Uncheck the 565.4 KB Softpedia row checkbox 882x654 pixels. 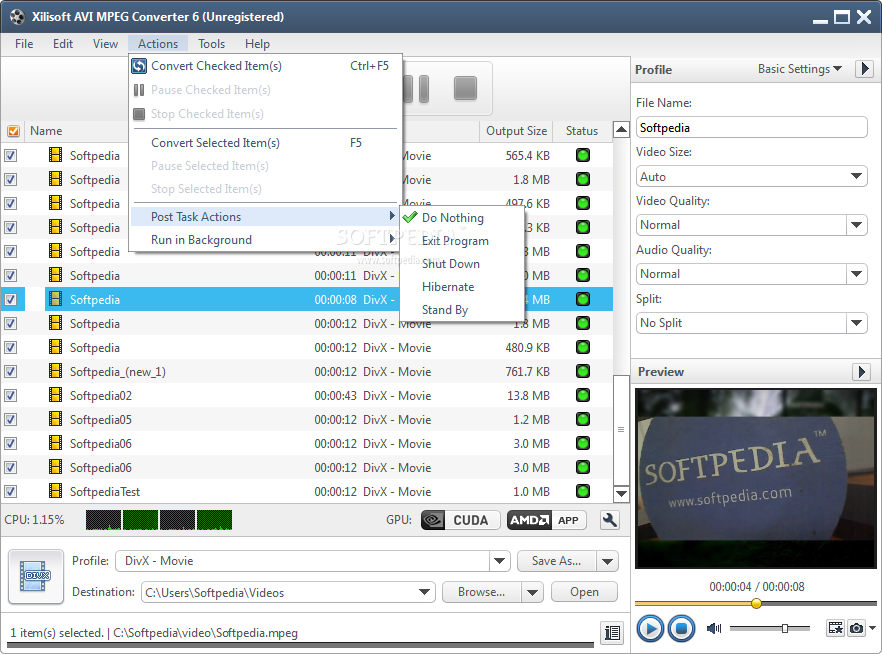(11, 156)
